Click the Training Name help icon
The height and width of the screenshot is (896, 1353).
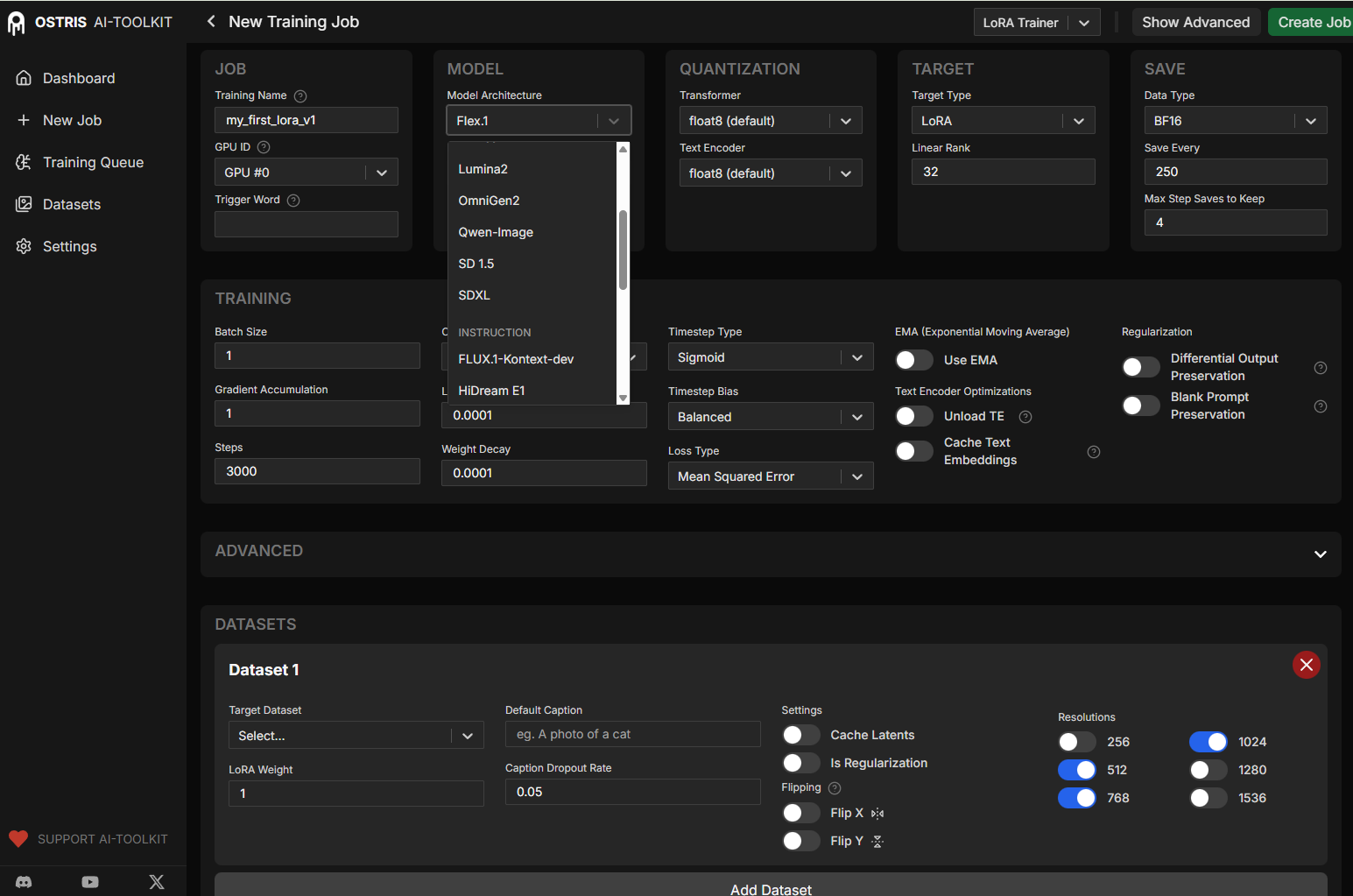300,96
